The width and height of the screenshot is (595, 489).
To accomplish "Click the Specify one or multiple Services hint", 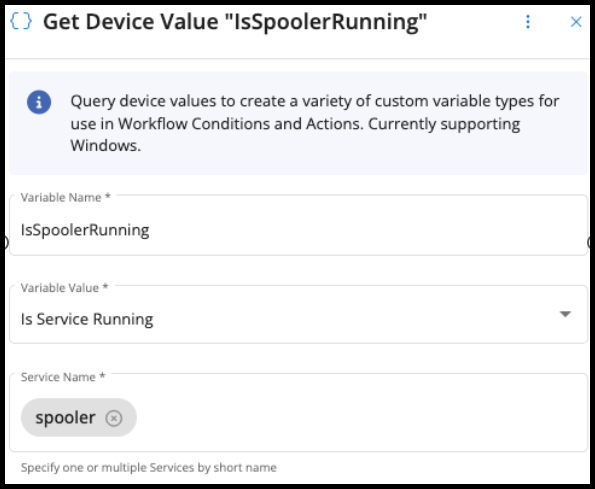I will pyautogui.click(x=149, y=467).
